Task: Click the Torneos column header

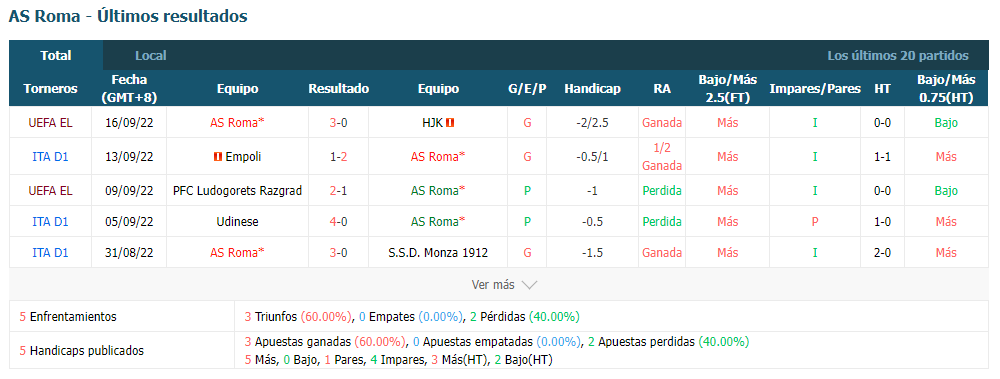Action: pyautogui.click(x=50, y=89)
